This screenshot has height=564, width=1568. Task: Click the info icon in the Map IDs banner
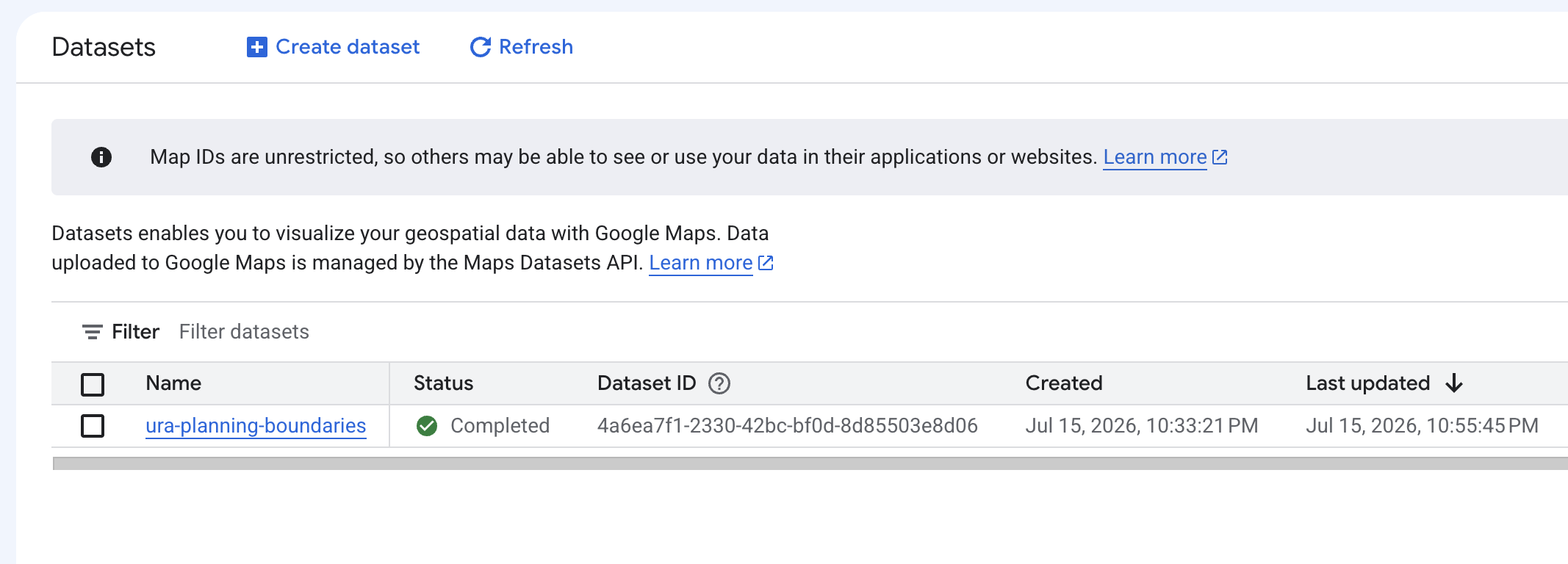101,157
